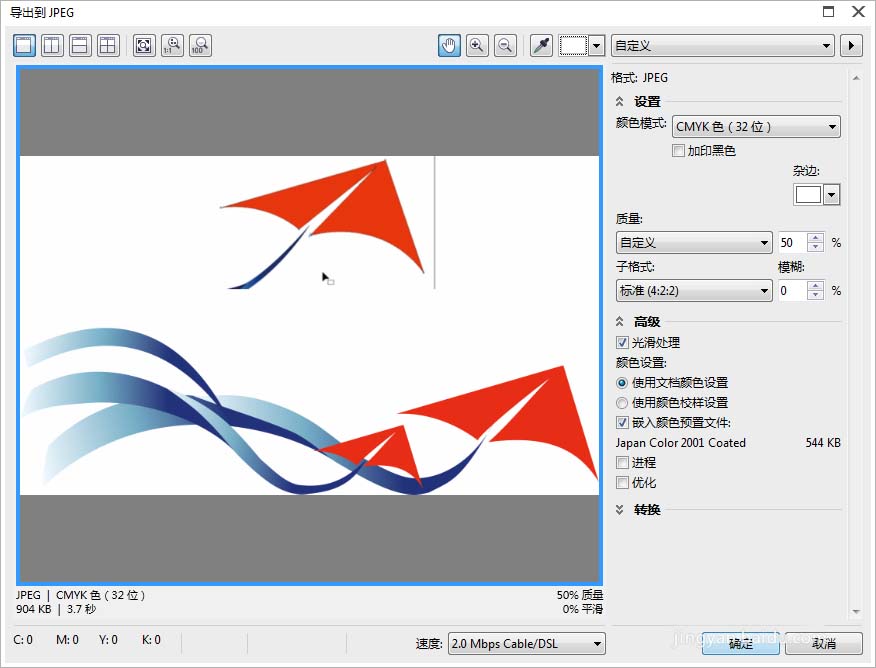
Task: Enable the 优化 checkbox
Action: 622,483
